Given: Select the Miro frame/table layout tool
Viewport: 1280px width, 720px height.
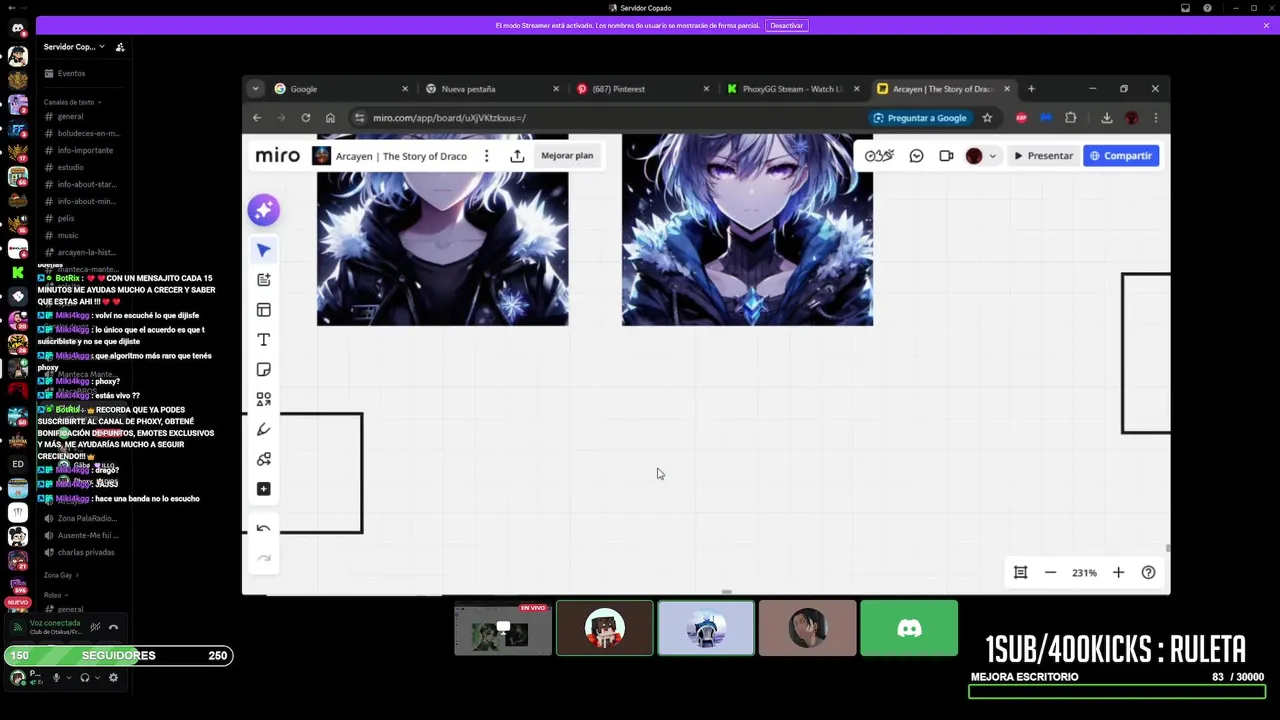Looking at the screenshot, I should click(x=264, y=310).
